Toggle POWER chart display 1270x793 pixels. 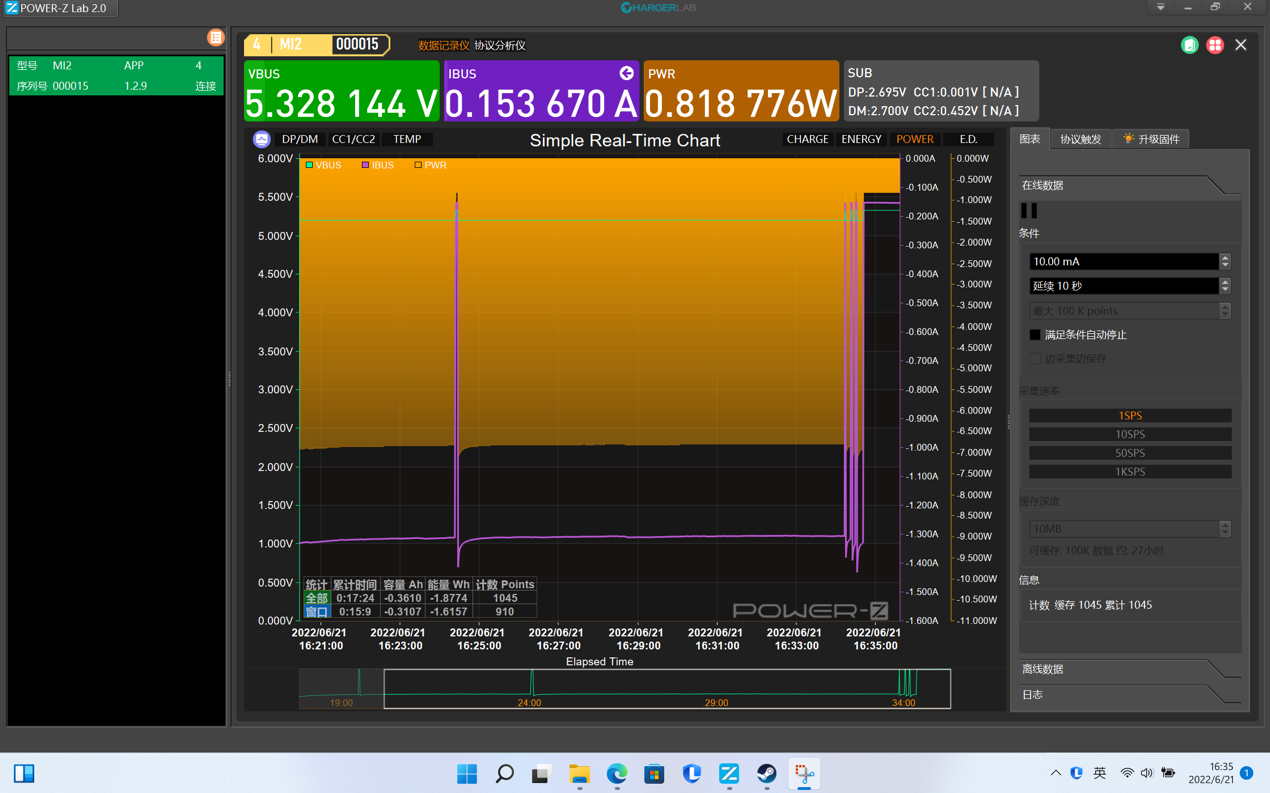(x=915, y=140)
